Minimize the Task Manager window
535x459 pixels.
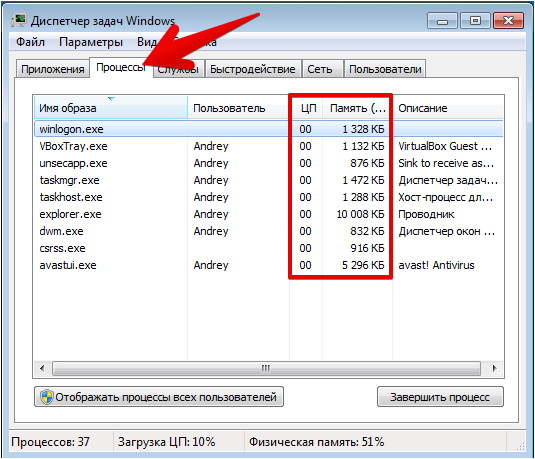443,21
